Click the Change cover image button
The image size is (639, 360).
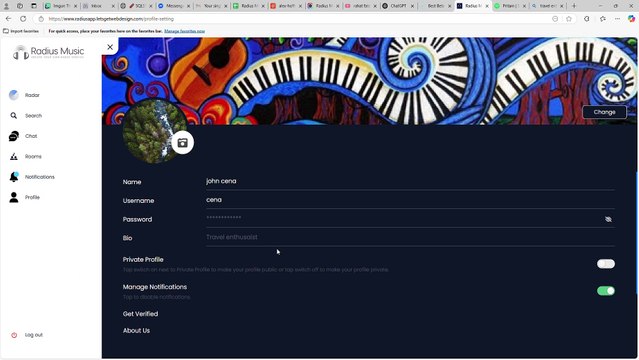point(604,112)
